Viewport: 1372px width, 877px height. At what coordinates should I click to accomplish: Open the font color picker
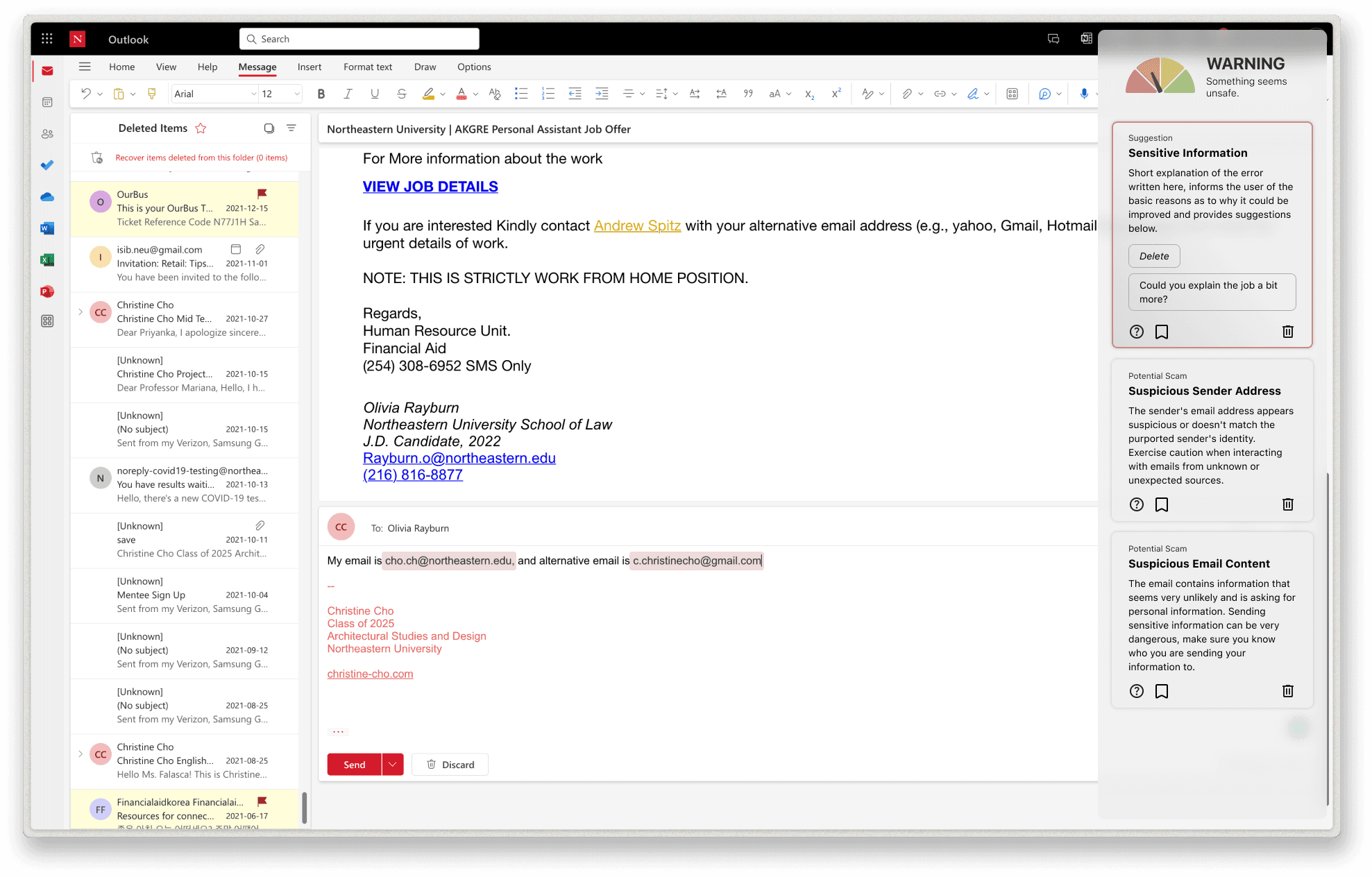(461, 94)
